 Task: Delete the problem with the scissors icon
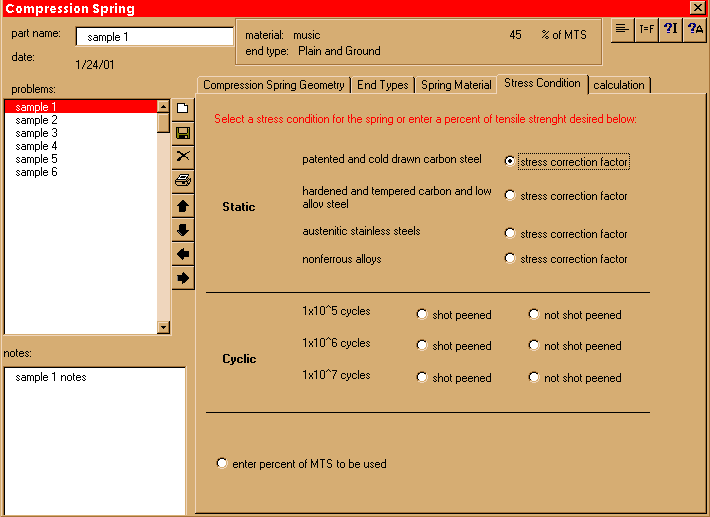click(183, 156)
